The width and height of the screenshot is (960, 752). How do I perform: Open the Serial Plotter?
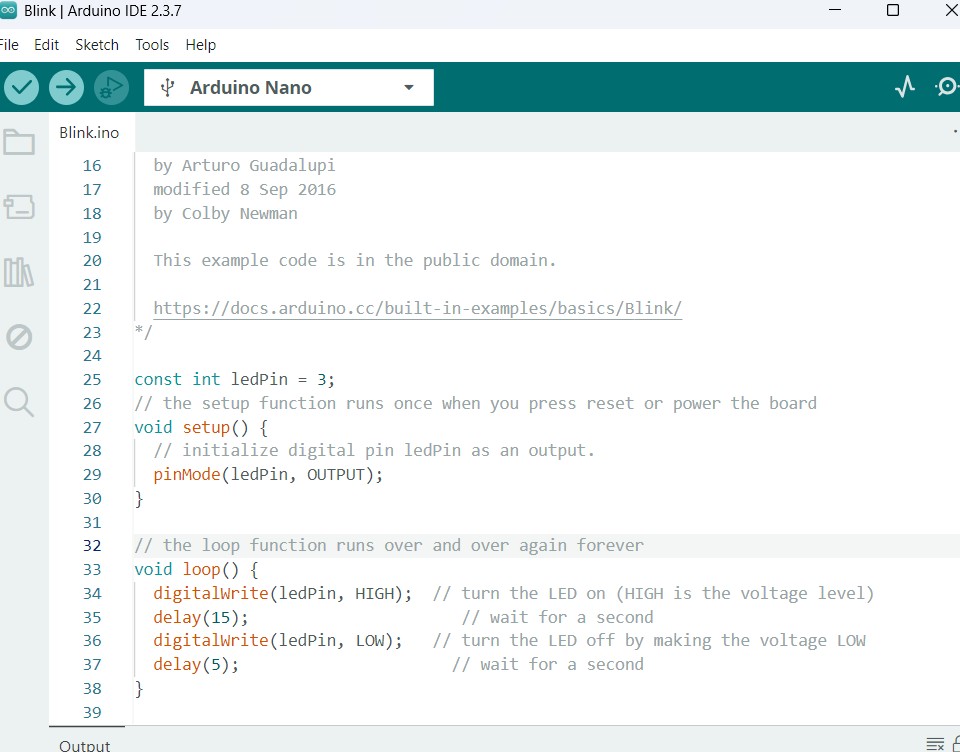click(x=904, y=87)
